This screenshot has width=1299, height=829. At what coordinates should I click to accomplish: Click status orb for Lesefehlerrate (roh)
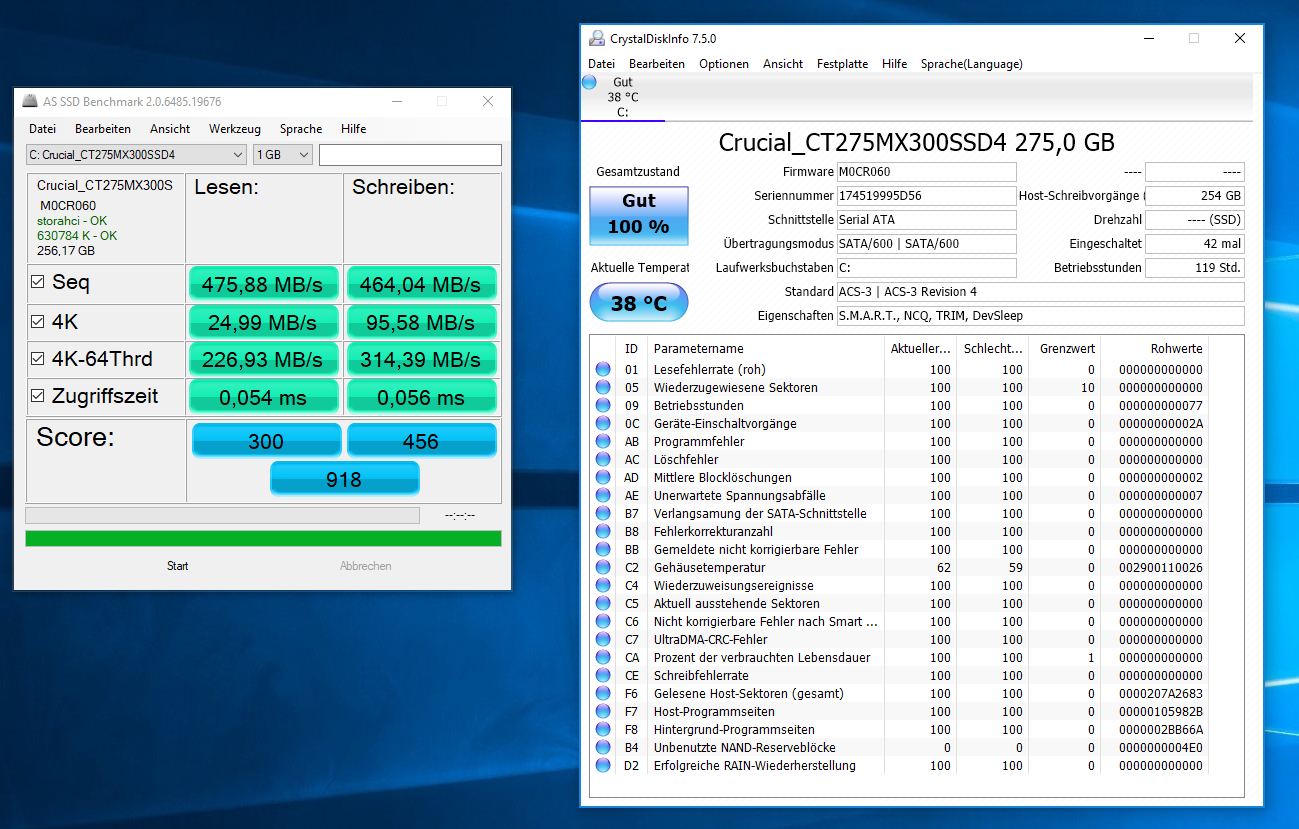coord(603,369)
